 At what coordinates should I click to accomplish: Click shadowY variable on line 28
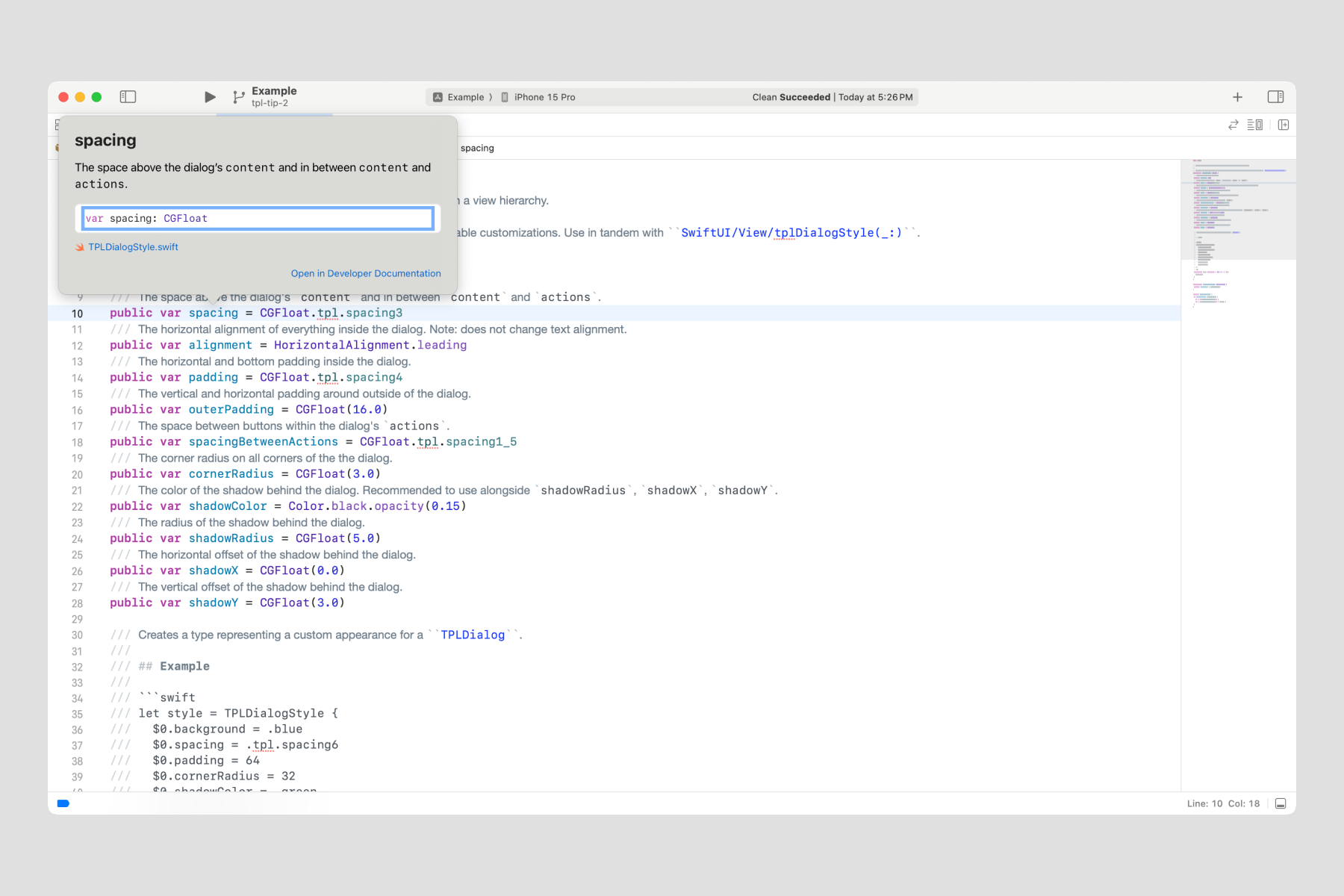[214, 602]
